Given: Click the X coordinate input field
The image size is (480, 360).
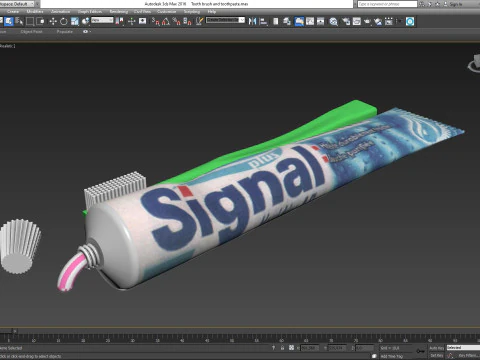Looking at the screenshot, I should click(x=310, y=348).
